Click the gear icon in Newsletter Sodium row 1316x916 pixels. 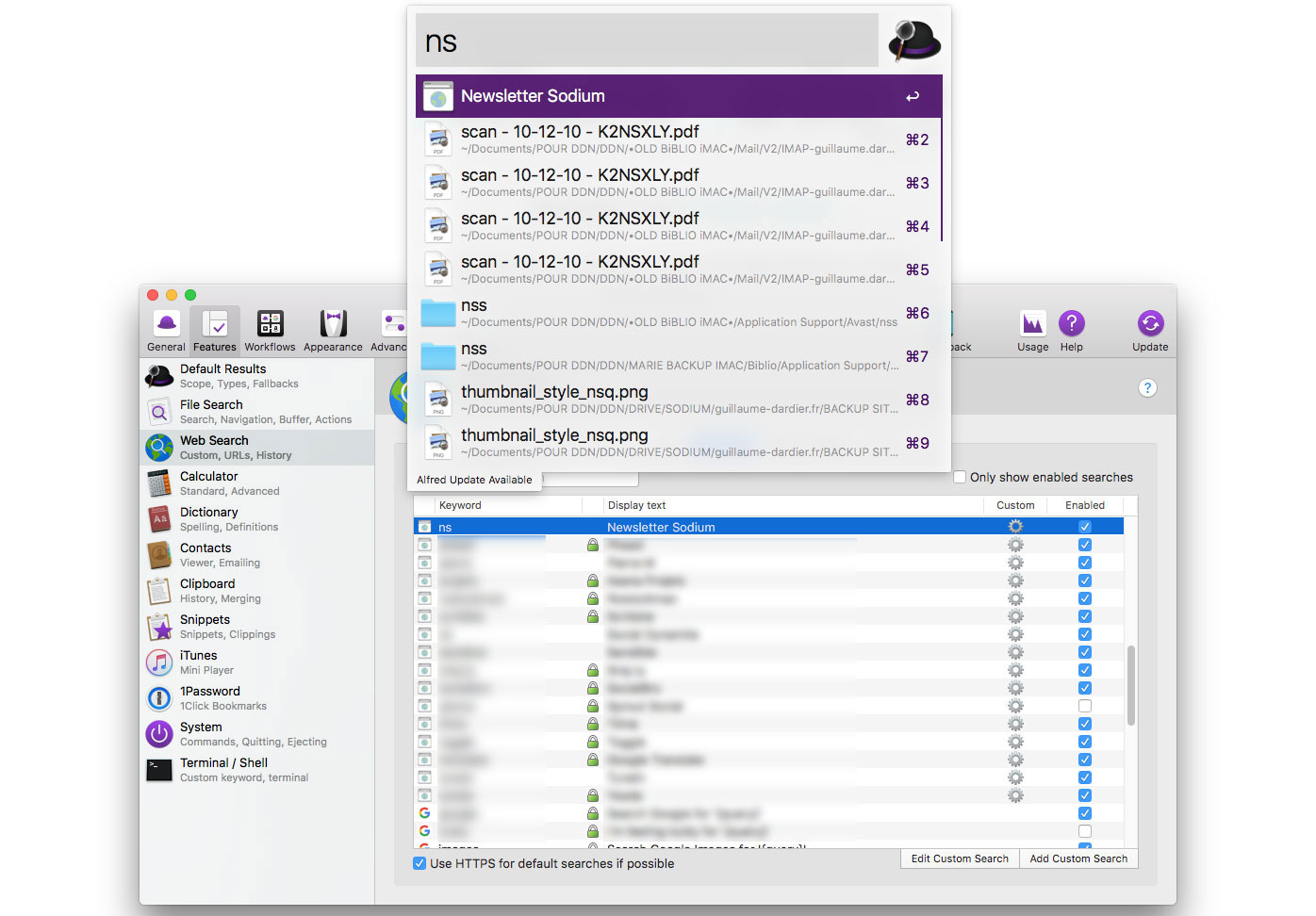click(1015, 527)
